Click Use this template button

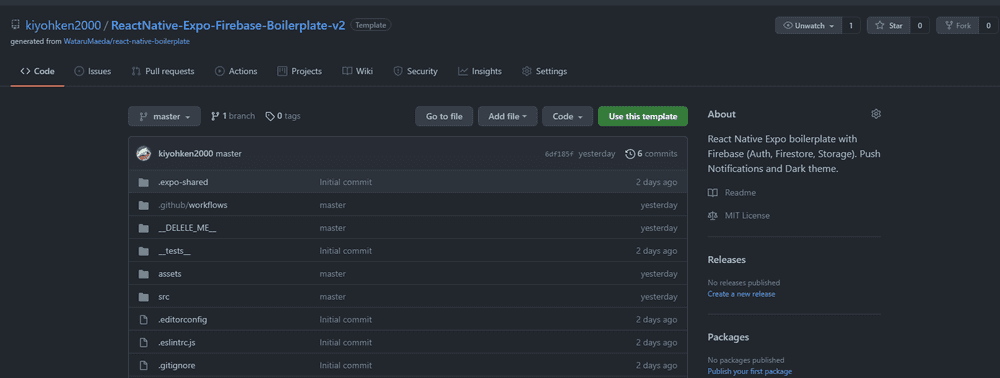click(x=642, y=117)
